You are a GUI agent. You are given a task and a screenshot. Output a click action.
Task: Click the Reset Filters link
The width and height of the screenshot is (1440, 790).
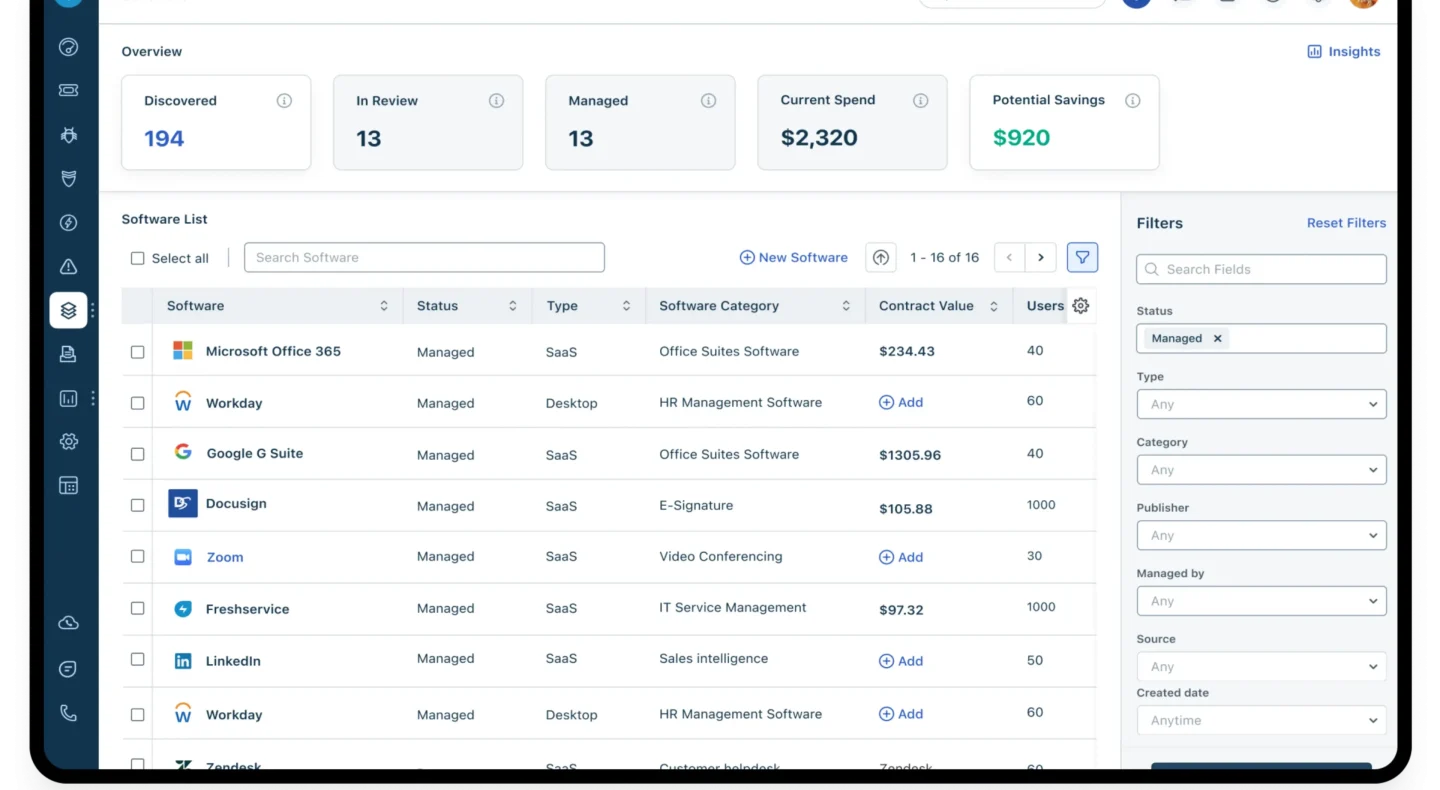[1346, 223]
